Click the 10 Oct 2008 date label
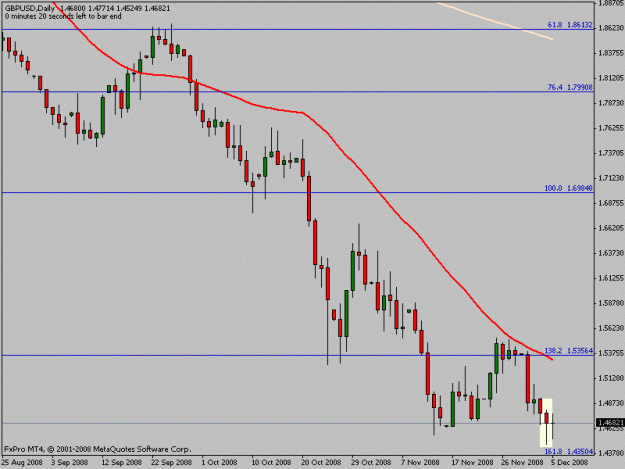Screen dimensions: 625x469 271,462
